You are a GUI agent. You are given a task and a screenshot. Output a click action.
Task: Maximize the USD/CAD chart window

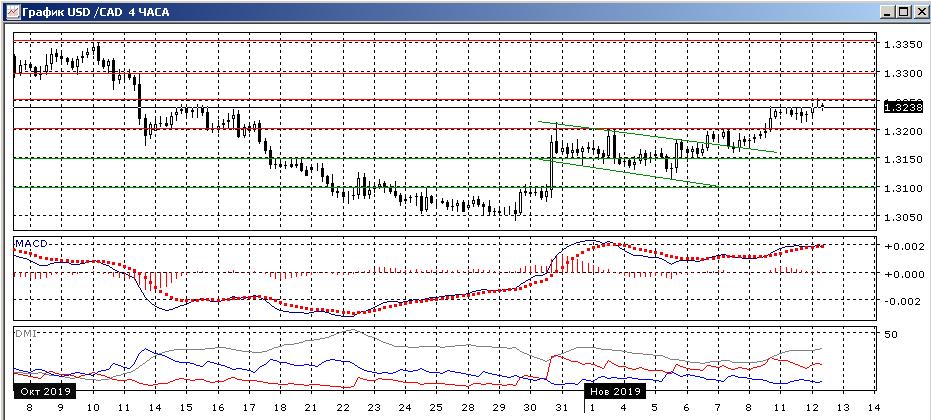(902, 11)
